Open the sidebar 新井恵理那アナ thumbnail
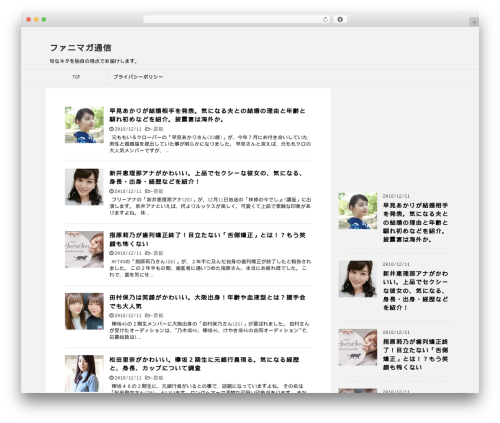Screen dimensions: 500x423 [358, 279]
